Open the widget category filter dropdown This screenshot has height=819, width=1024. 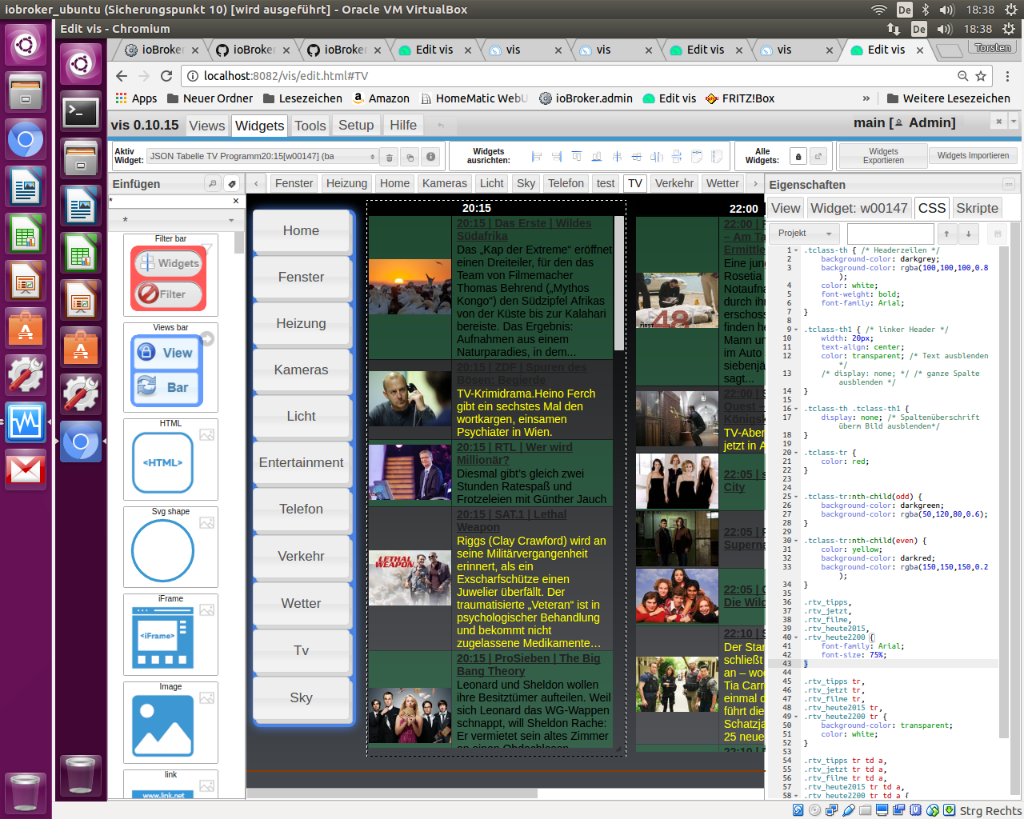click(x=176, y=220)
